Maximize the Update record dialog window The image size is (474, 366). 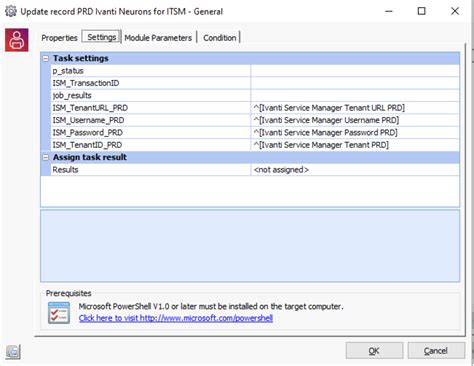(x=422, y=11)
